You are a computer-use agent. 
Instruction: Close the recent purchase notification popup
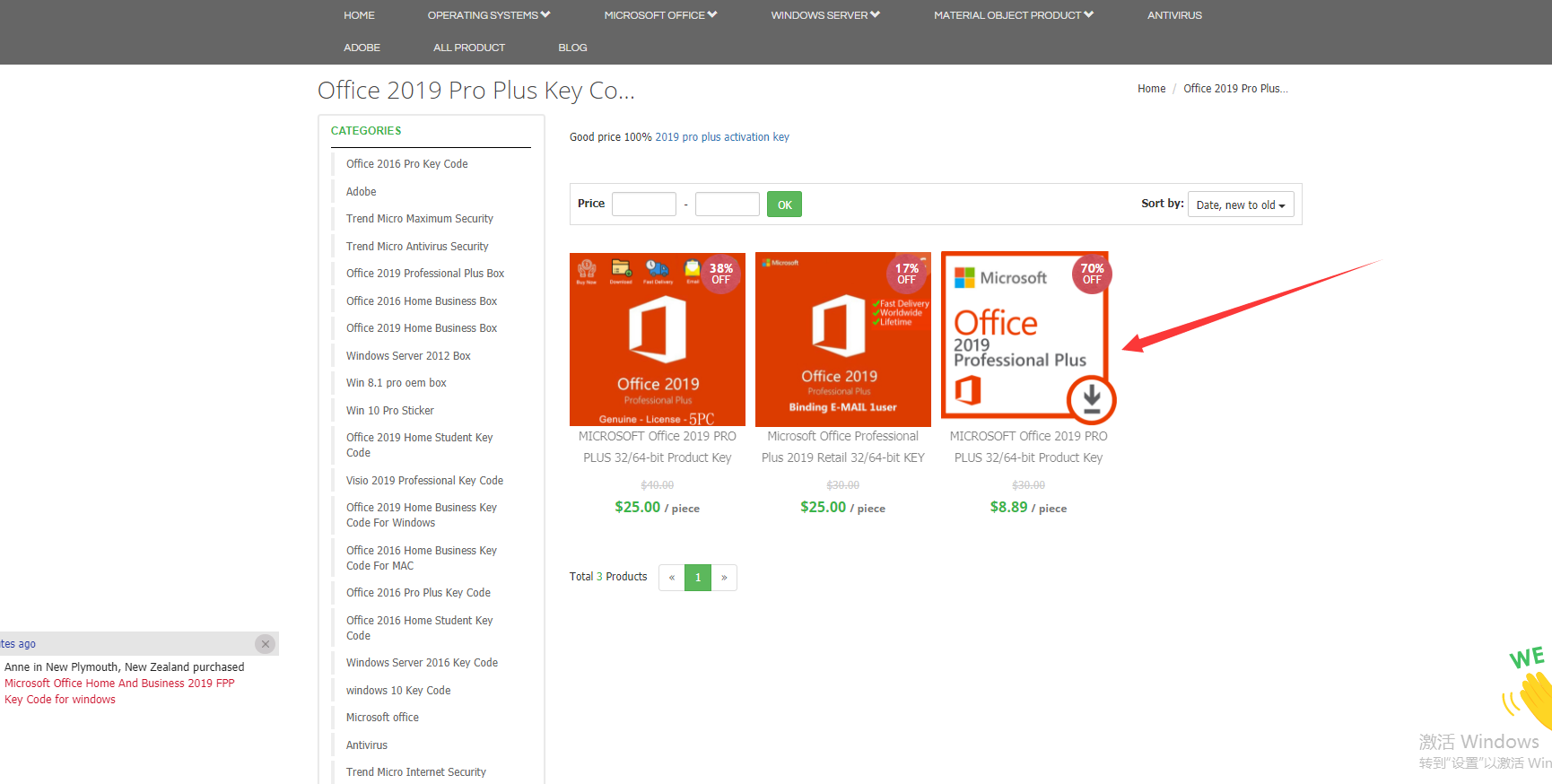[x=265, y=644]
